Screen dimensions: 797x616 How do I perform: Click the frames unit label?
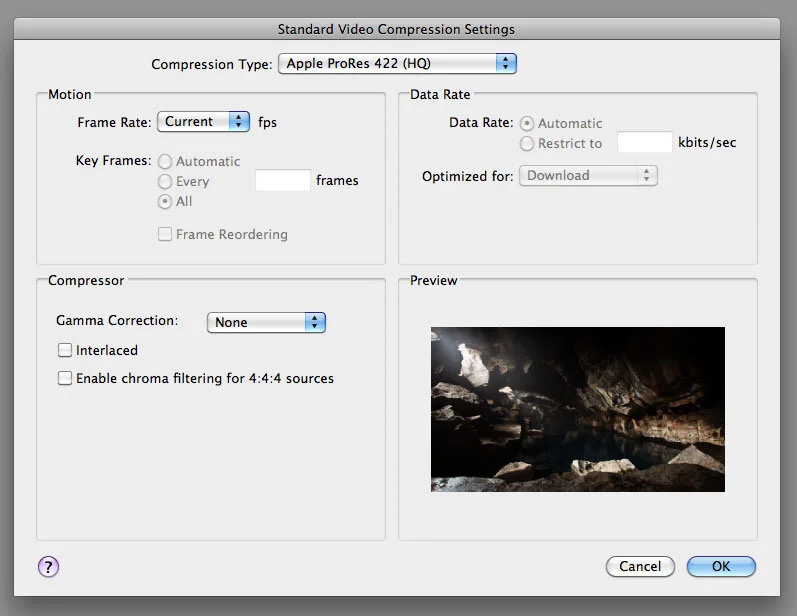pos(337,180)
